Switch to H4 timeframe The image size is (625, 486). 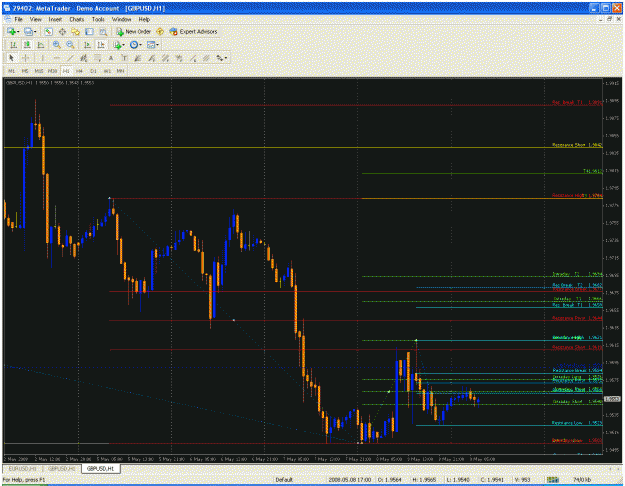tap(79, 71)
